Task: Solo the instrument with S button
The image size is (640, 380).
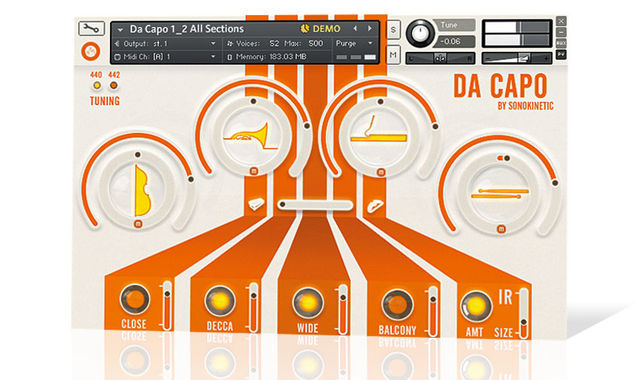Action: (x=393, y=30)
